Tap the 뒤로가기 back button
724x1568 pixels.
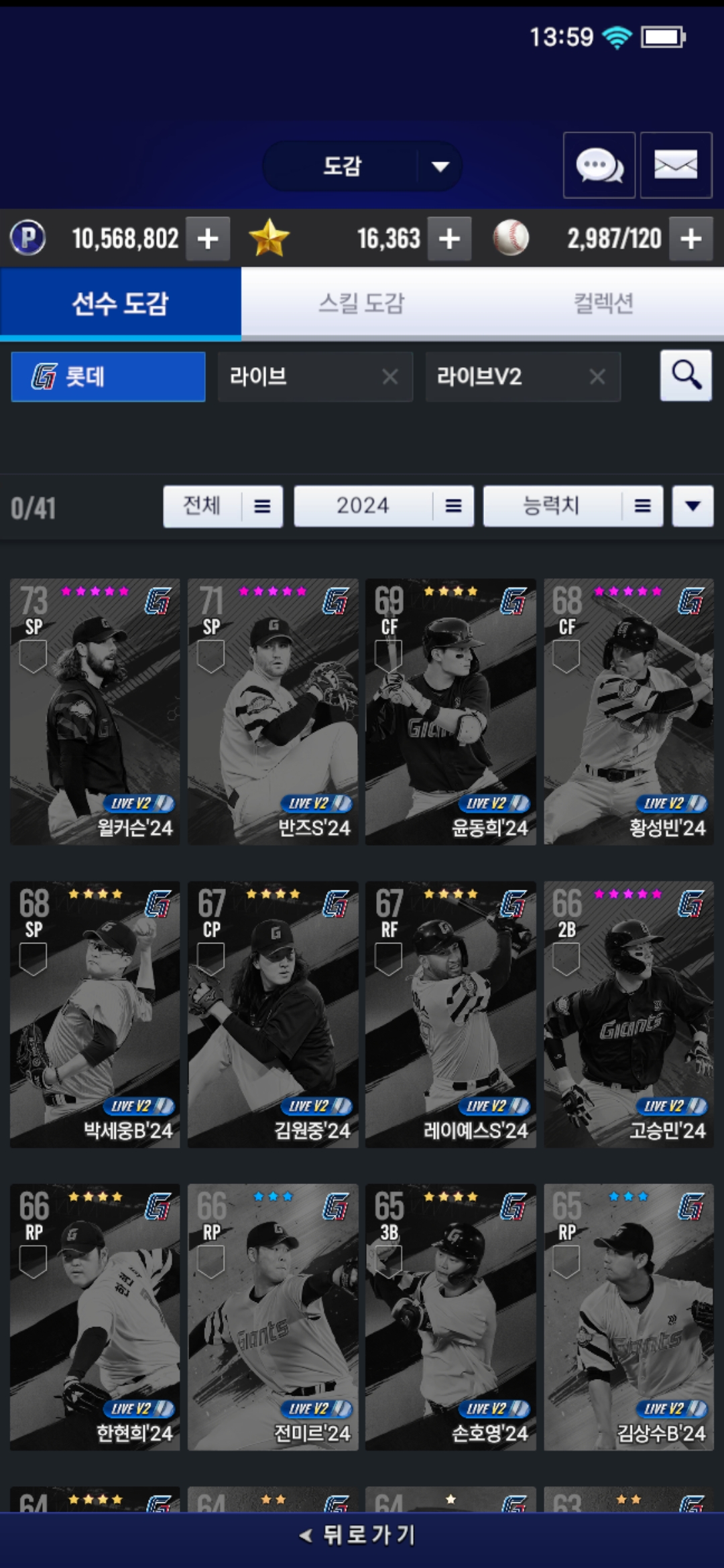point(359,1535)
